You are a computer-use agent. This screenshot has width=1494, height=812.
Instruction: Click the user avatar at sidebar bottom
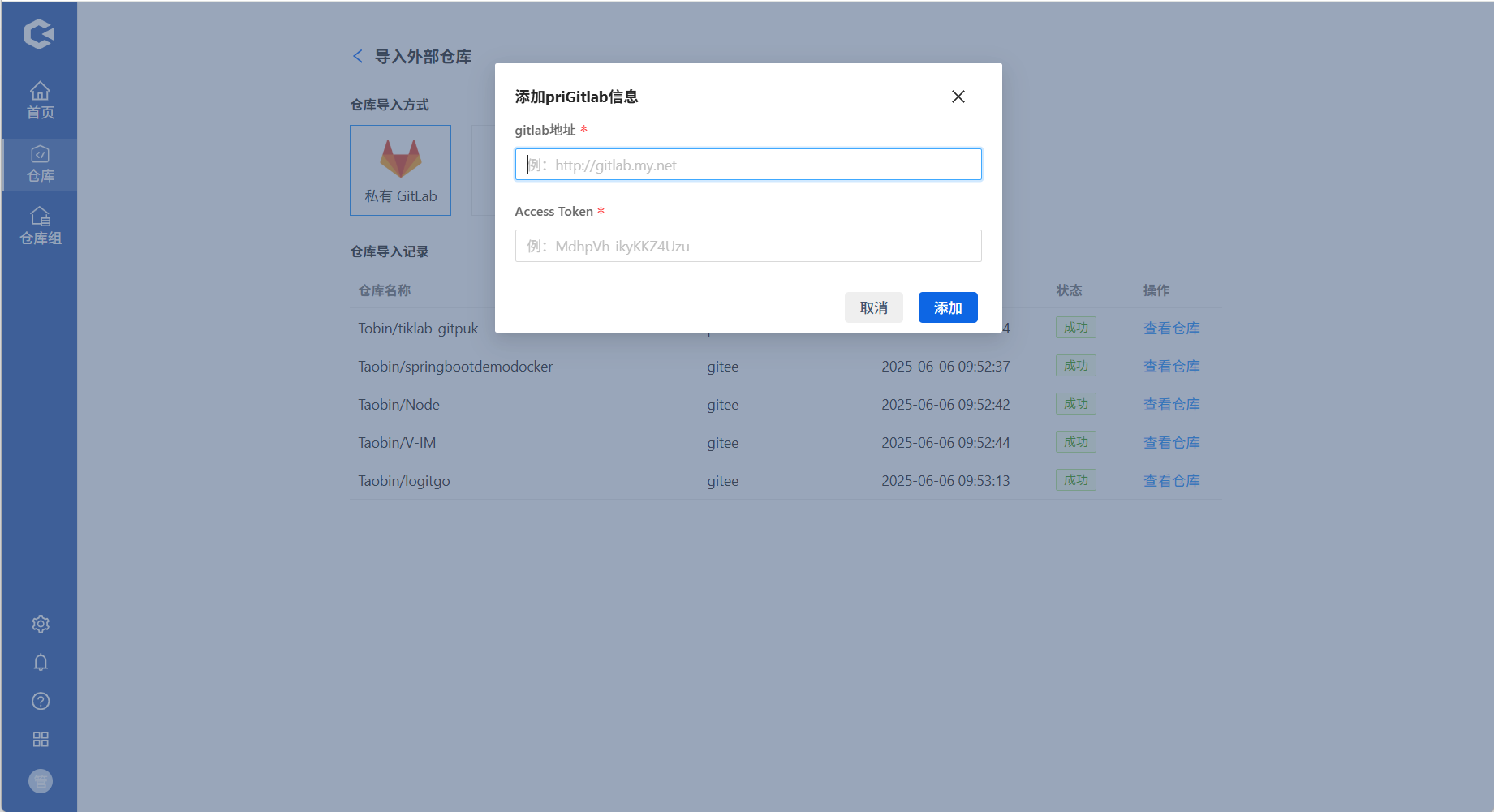tap(40, 780)
